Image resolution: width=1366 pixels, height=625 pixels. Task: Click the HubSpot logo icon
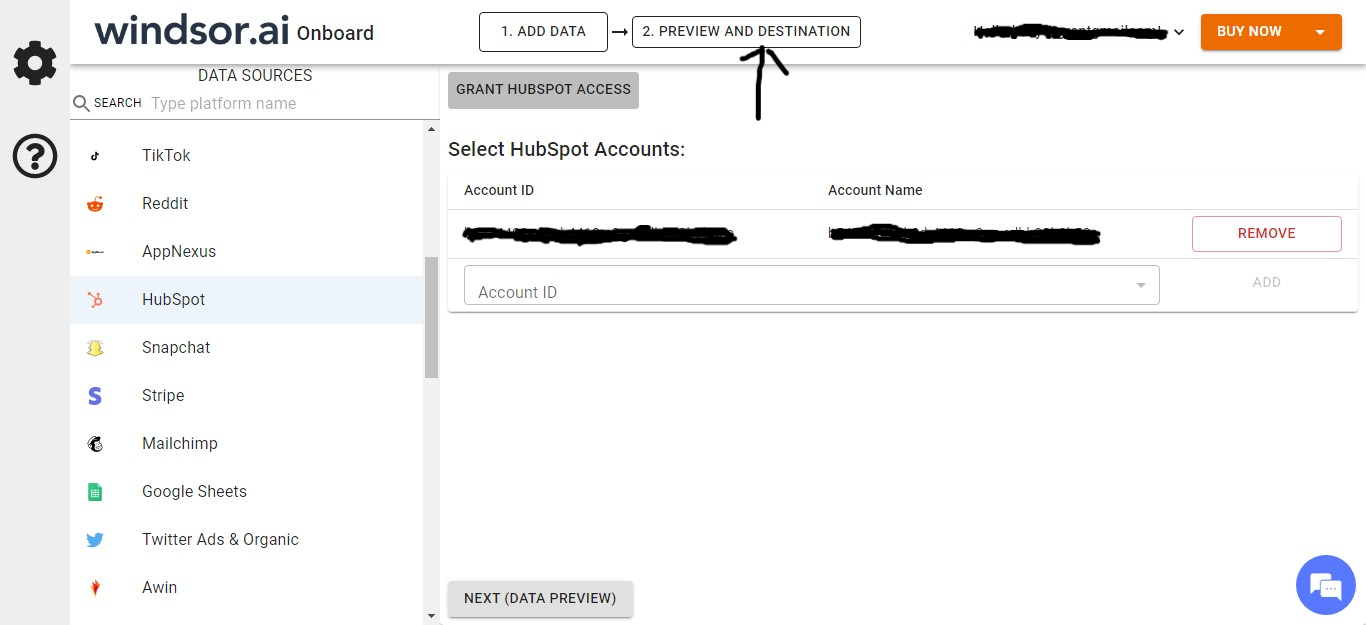click(x=95, y=300)
